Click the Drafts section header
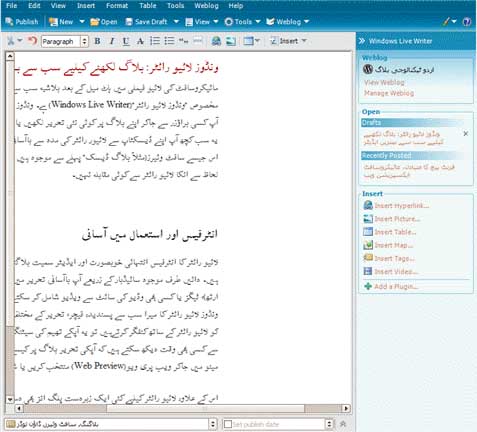This screenshot has width=477, height=432. point(412,123)
